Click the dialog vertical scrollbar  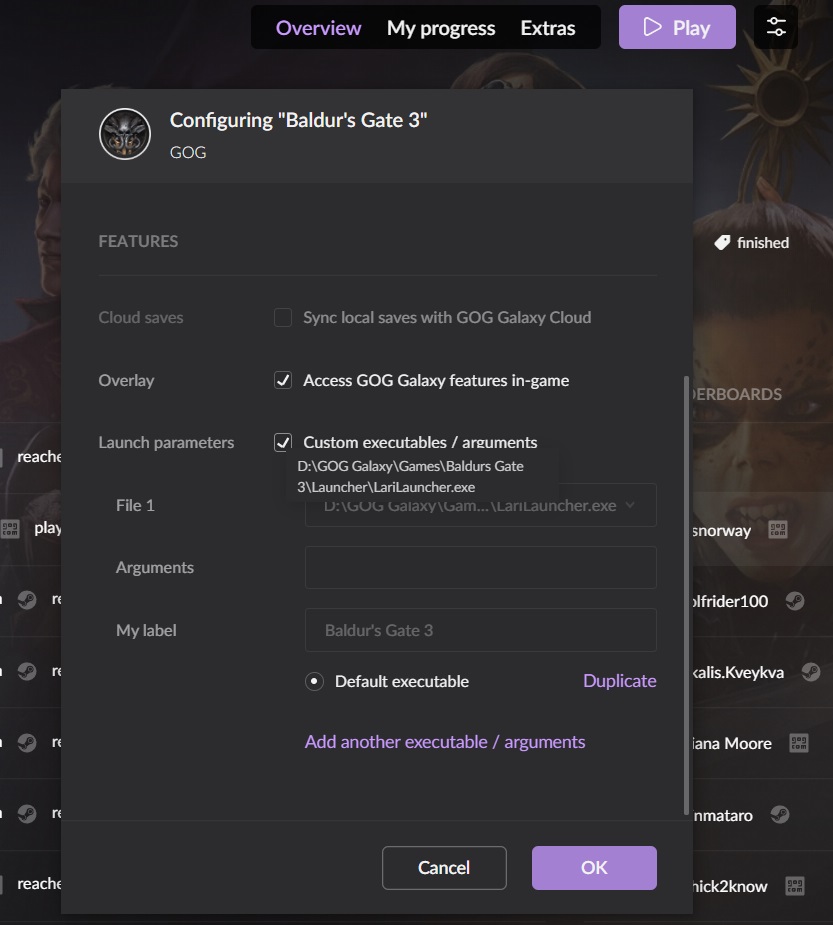pos(687,595)
